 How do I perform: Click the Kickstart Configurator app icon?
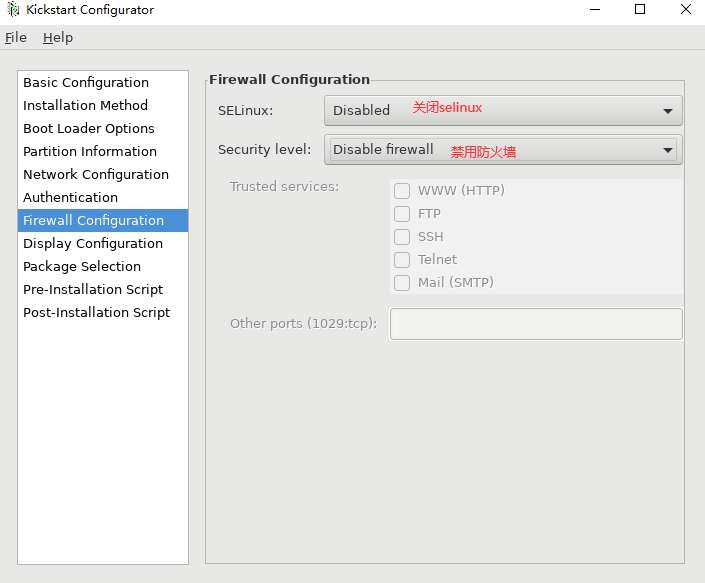point(13,9)
